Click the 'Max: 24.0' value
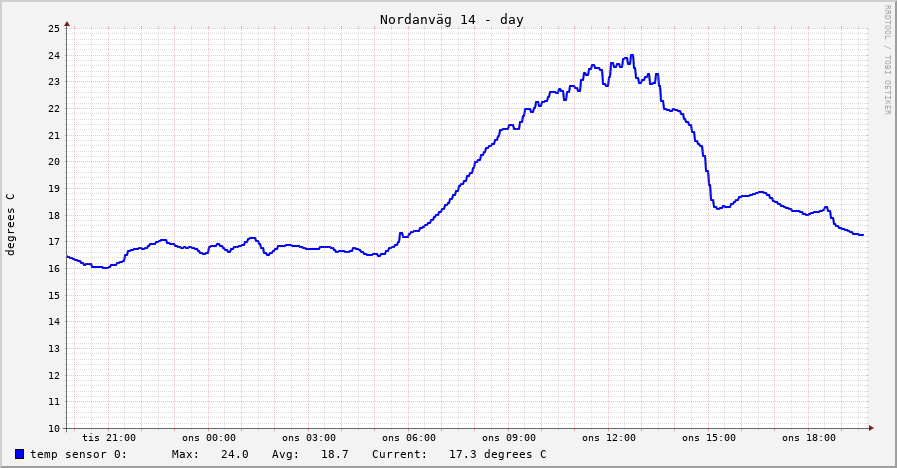The image size is (897, 468). coord(210,454)
